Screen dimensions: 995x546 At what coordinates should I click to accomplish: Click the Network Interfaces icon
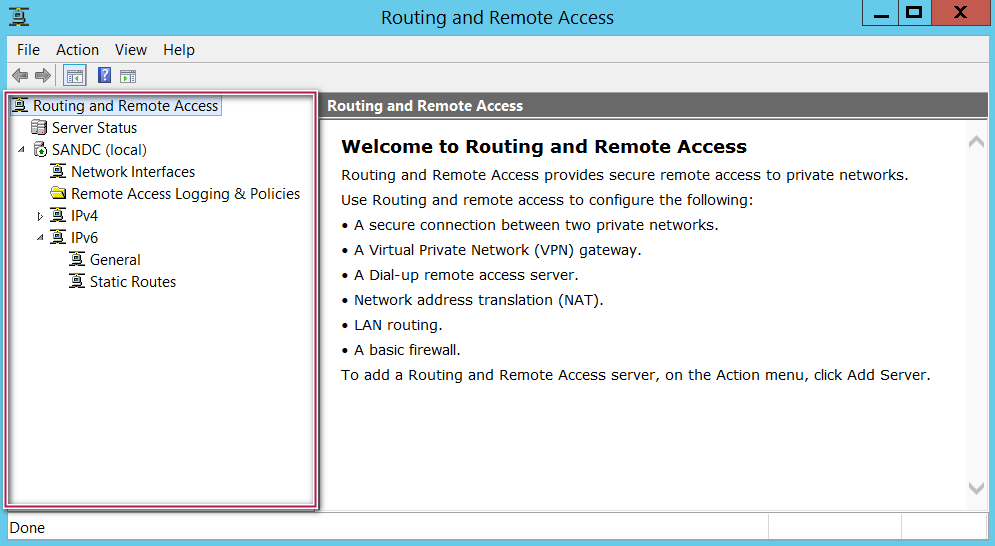[x=58, y=171]
